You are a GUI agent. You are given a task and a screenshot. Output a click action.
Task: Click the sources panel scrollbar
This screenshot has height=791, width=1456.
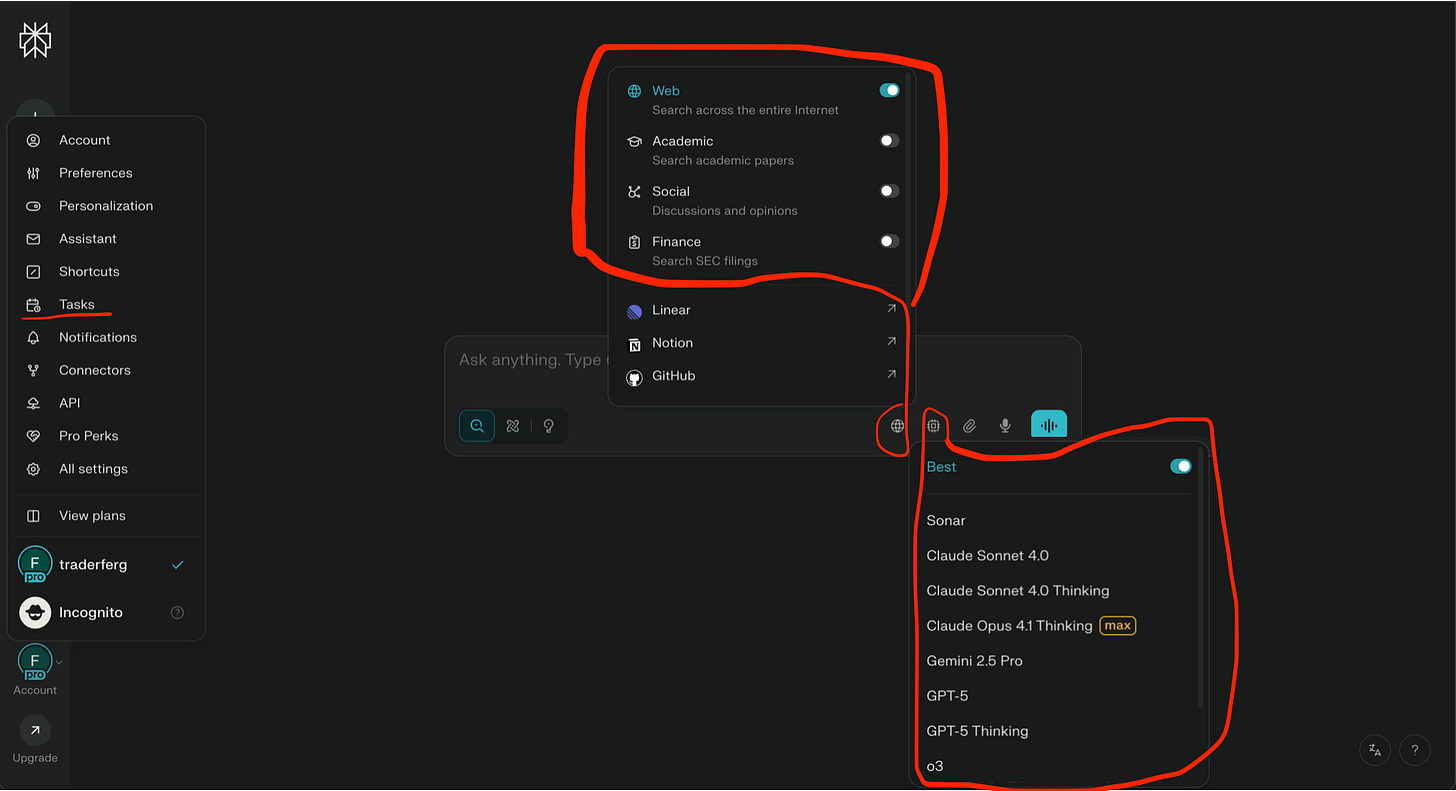pyautogui.click(x=908, y=186)
